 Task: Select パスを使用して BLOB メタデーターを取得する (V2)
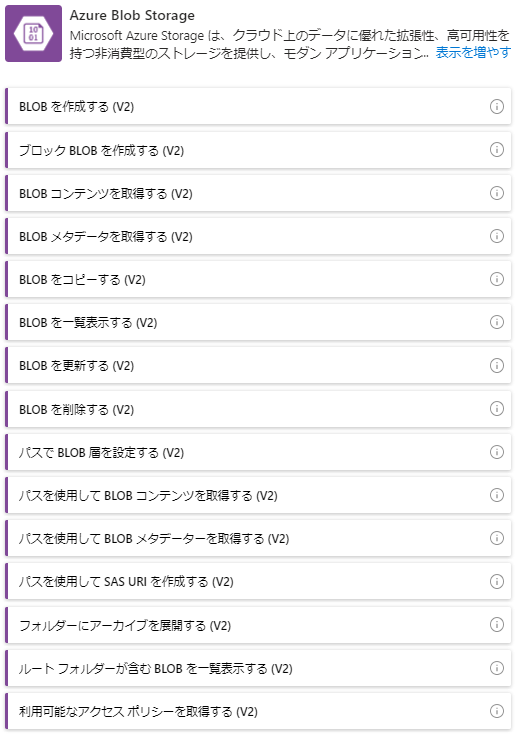click(258, 538)
